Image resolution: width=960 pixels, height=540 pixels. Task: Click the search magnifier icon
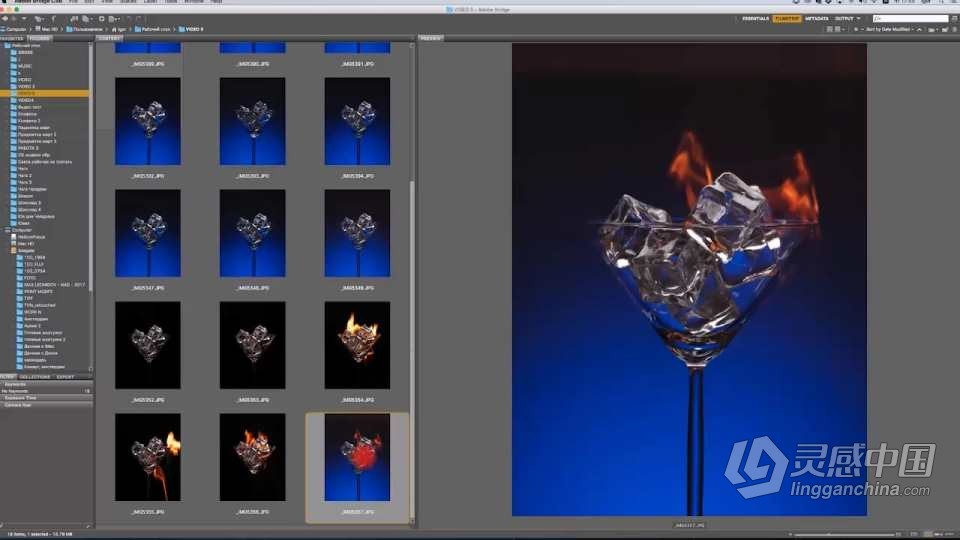(877, 18)
